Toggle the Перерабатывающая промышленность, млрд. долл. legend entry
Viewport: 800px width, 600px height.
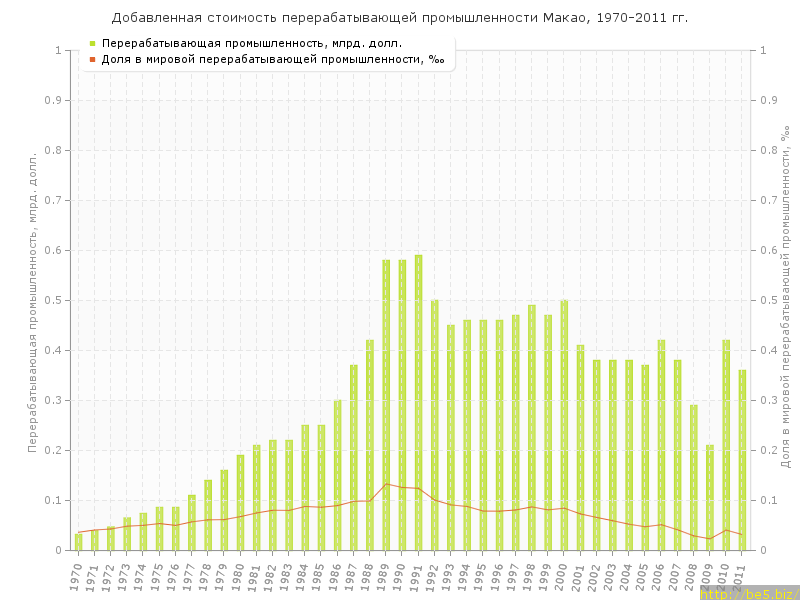click(252, 44)
